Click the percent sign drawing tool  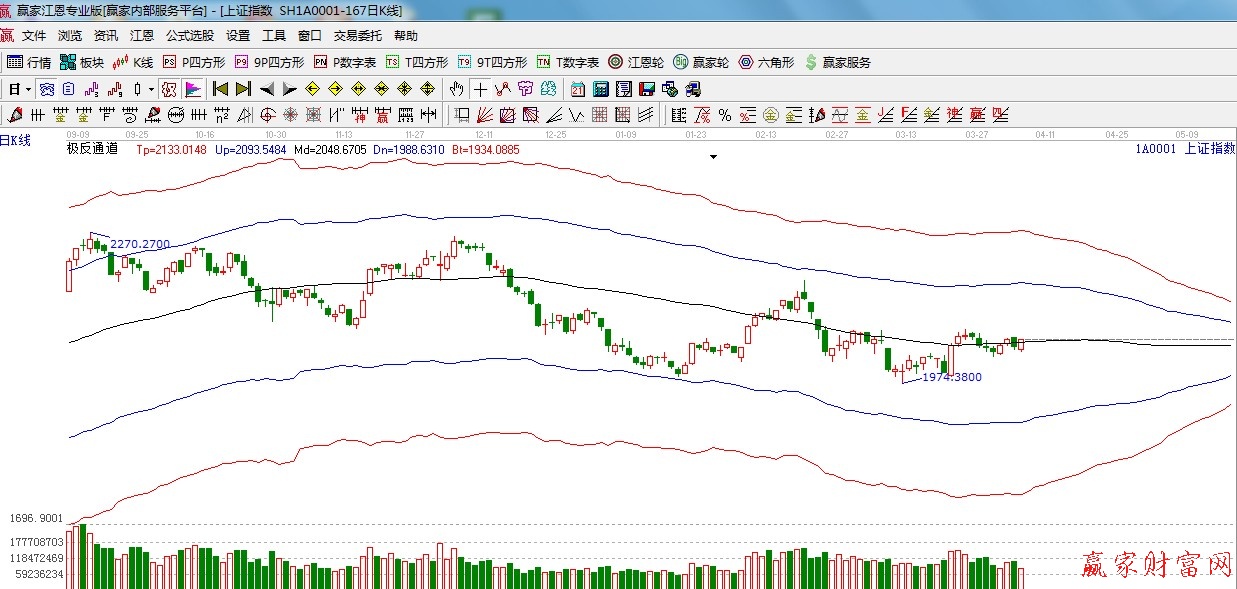click(x=724, y=114)
